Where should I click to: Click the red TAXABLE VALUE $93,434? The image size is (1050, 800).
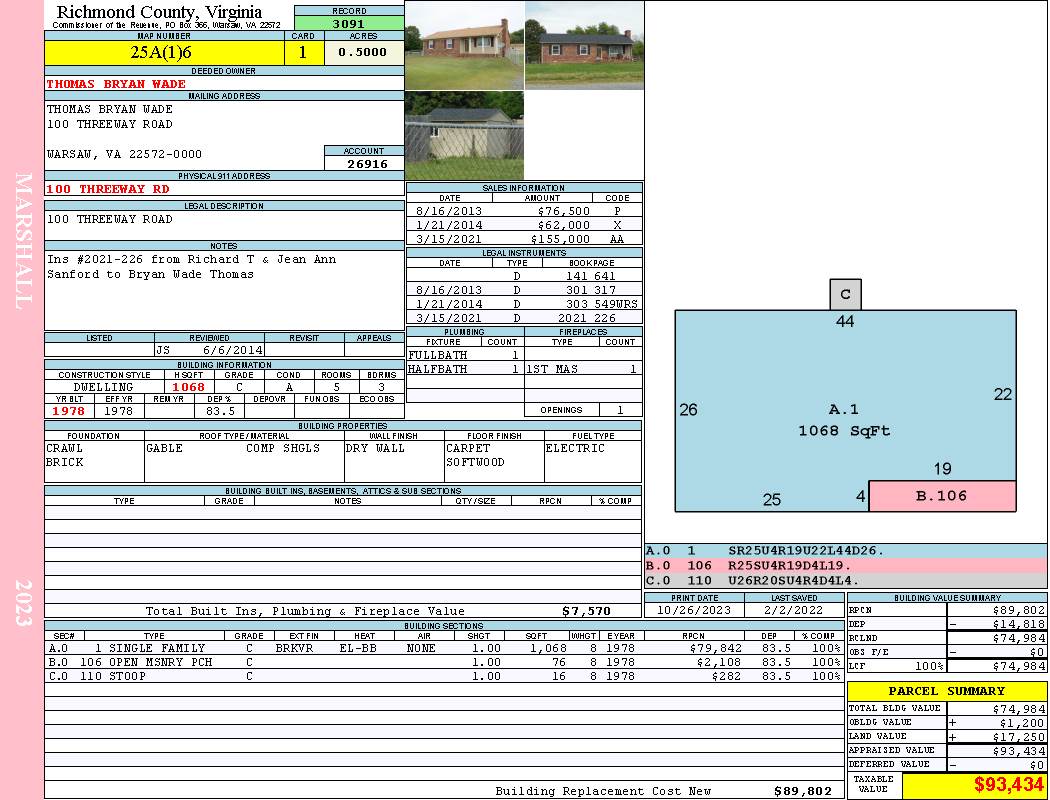click(1008, 785)
